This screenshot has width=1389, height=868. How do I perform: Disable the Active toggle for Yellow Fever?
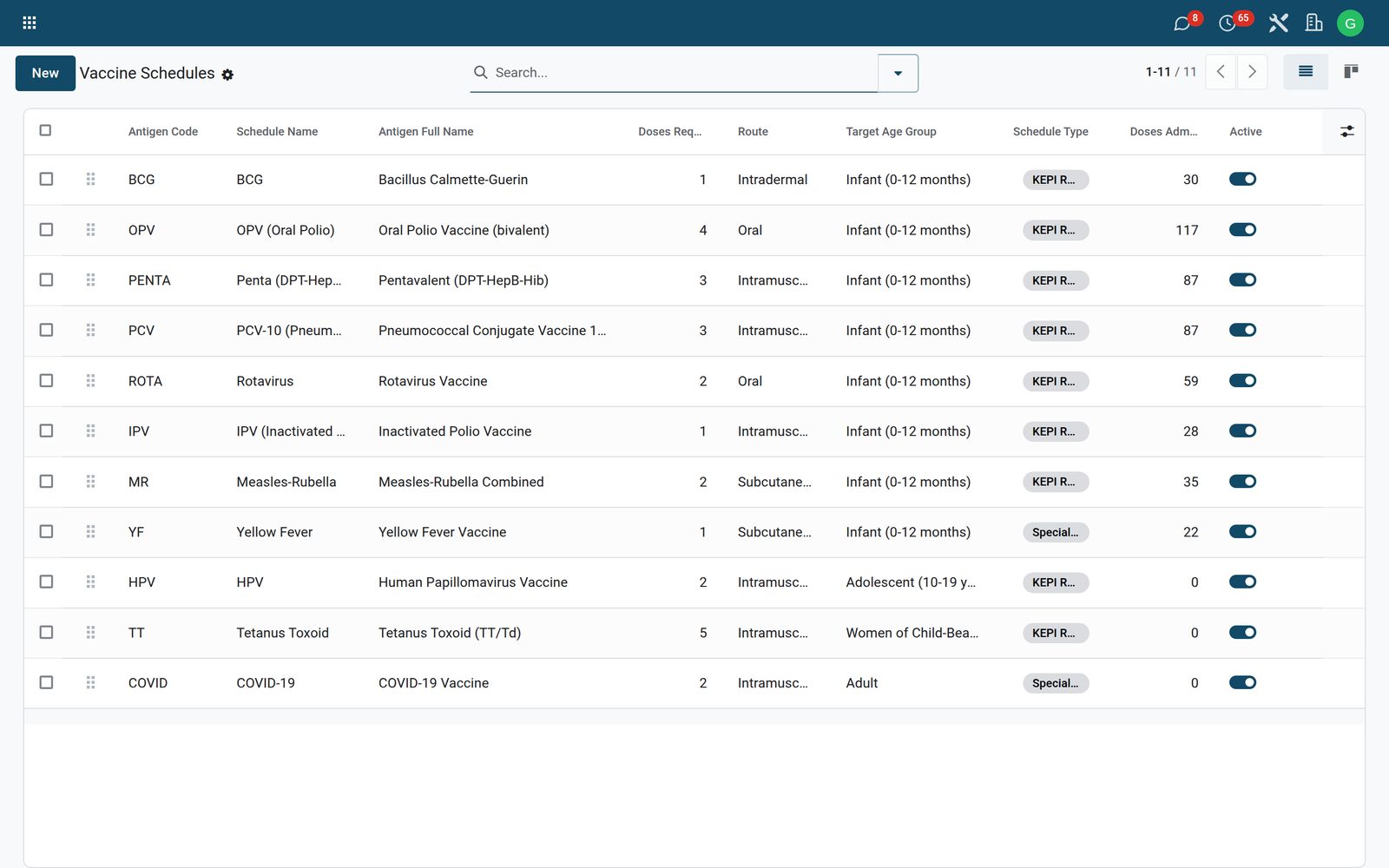coord(1242,532)
